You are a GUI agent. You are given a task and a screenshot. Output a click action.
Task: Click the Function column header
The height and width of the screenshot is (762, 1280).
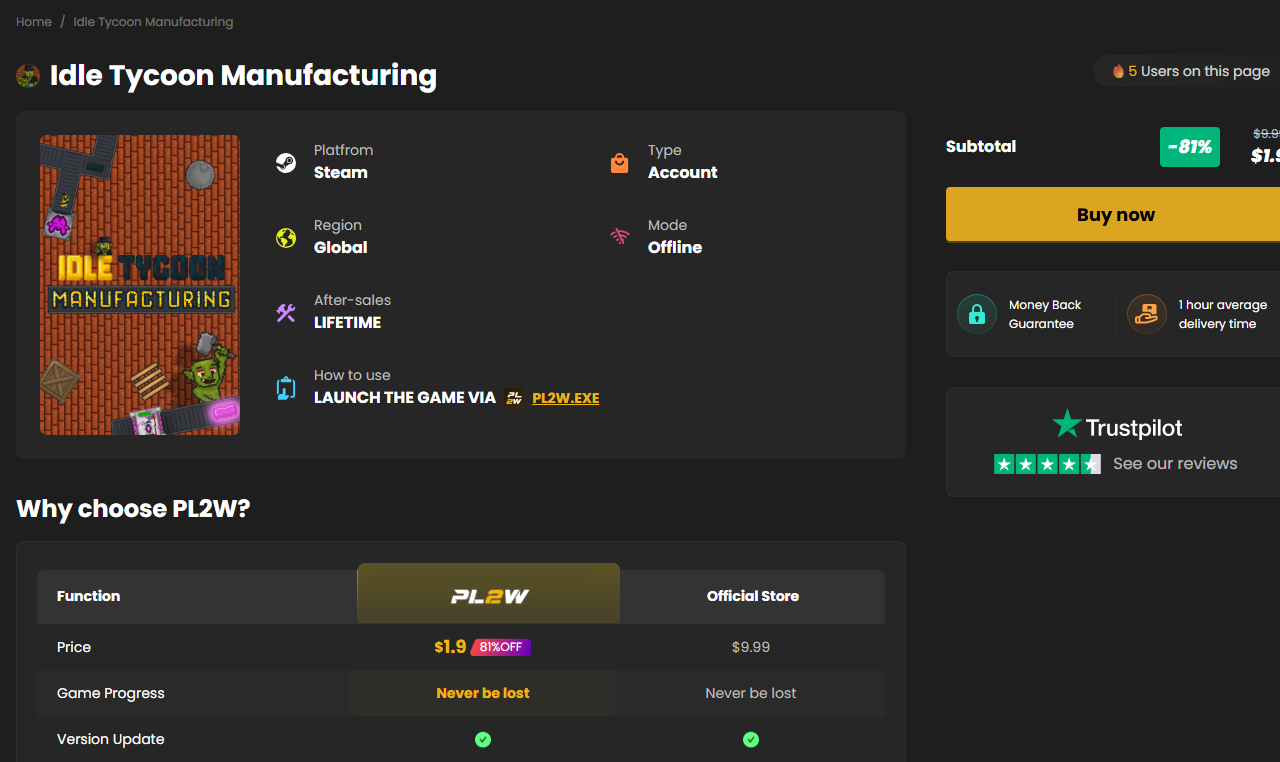pos(88,596)
